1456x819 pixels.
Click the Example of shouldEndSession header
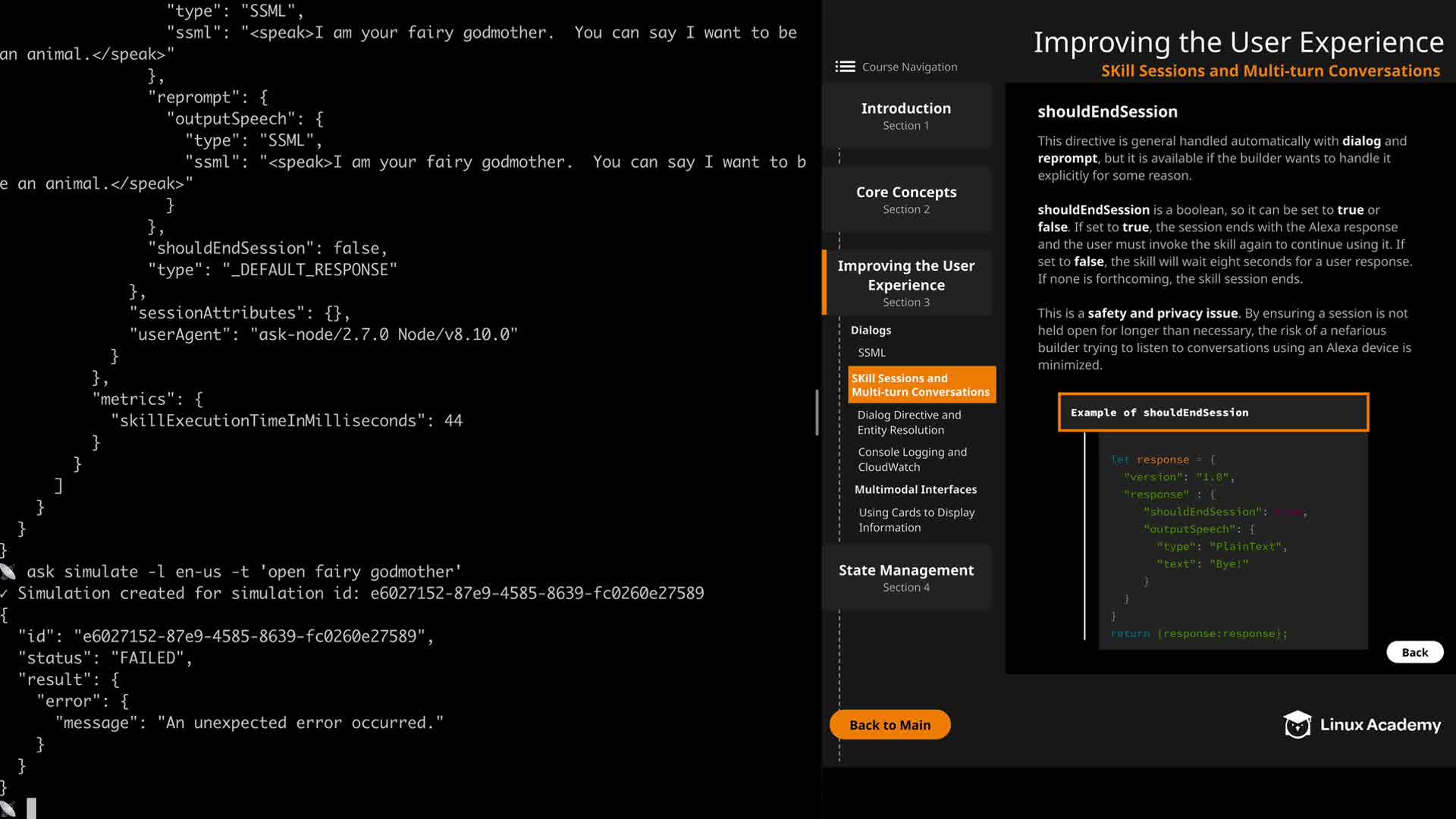[1213, 413]
